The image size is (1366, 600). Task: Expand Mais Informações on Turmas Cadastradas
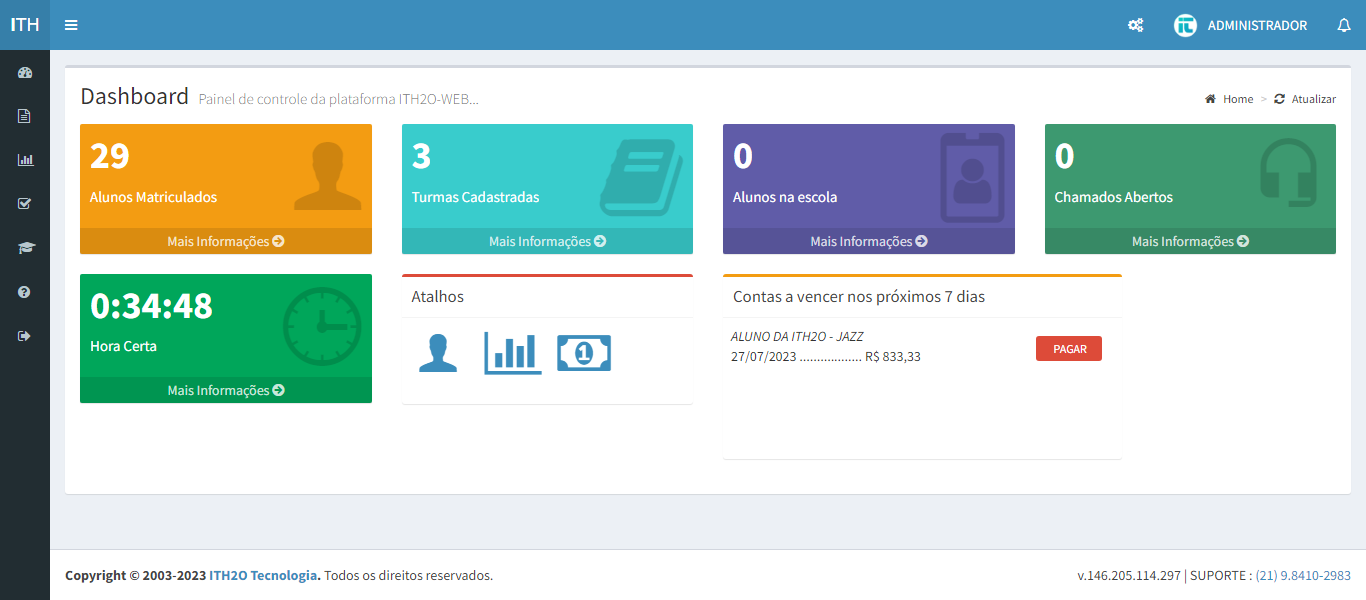coord(546,240)
